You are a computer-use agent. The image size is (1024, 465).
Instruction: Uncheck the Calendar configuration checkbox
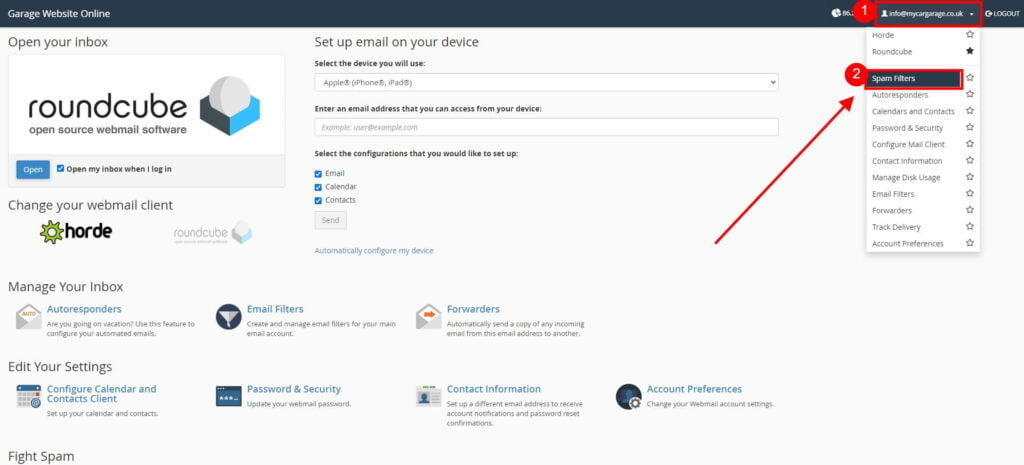point(318,187)
